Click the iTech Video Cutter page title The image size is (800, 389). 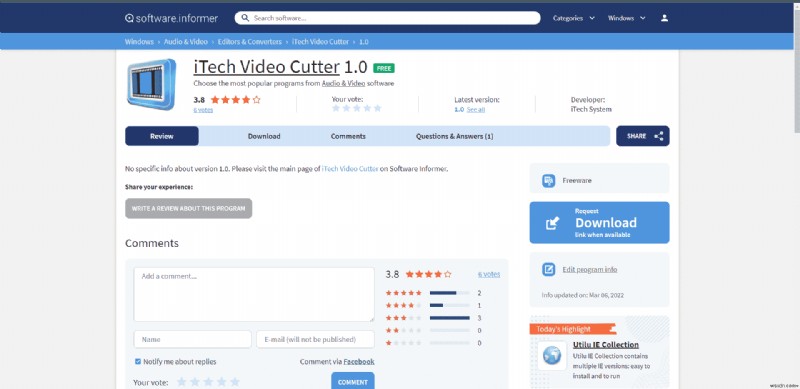coord(266,67)
